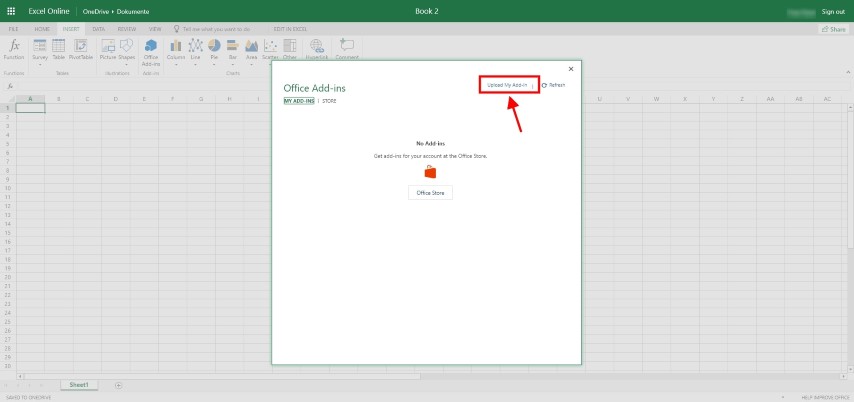Insert a Function from the ribbon
Image resolution: width=854 pixels, height=402 pixels.
pyautogui.click(x=14, y=50)
